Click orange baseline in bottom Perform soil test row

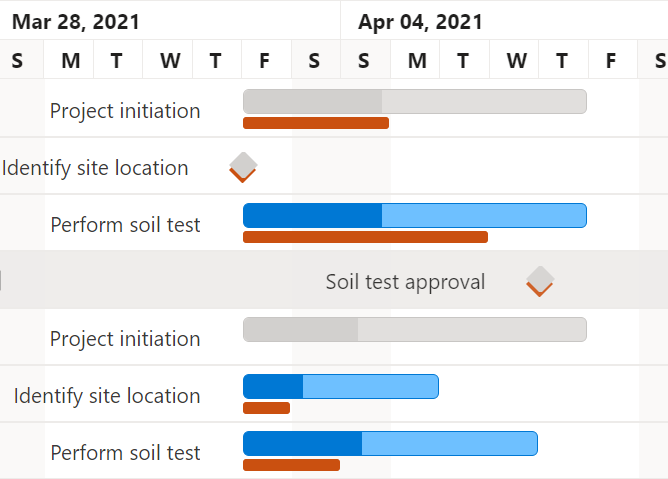pos(291,465)
